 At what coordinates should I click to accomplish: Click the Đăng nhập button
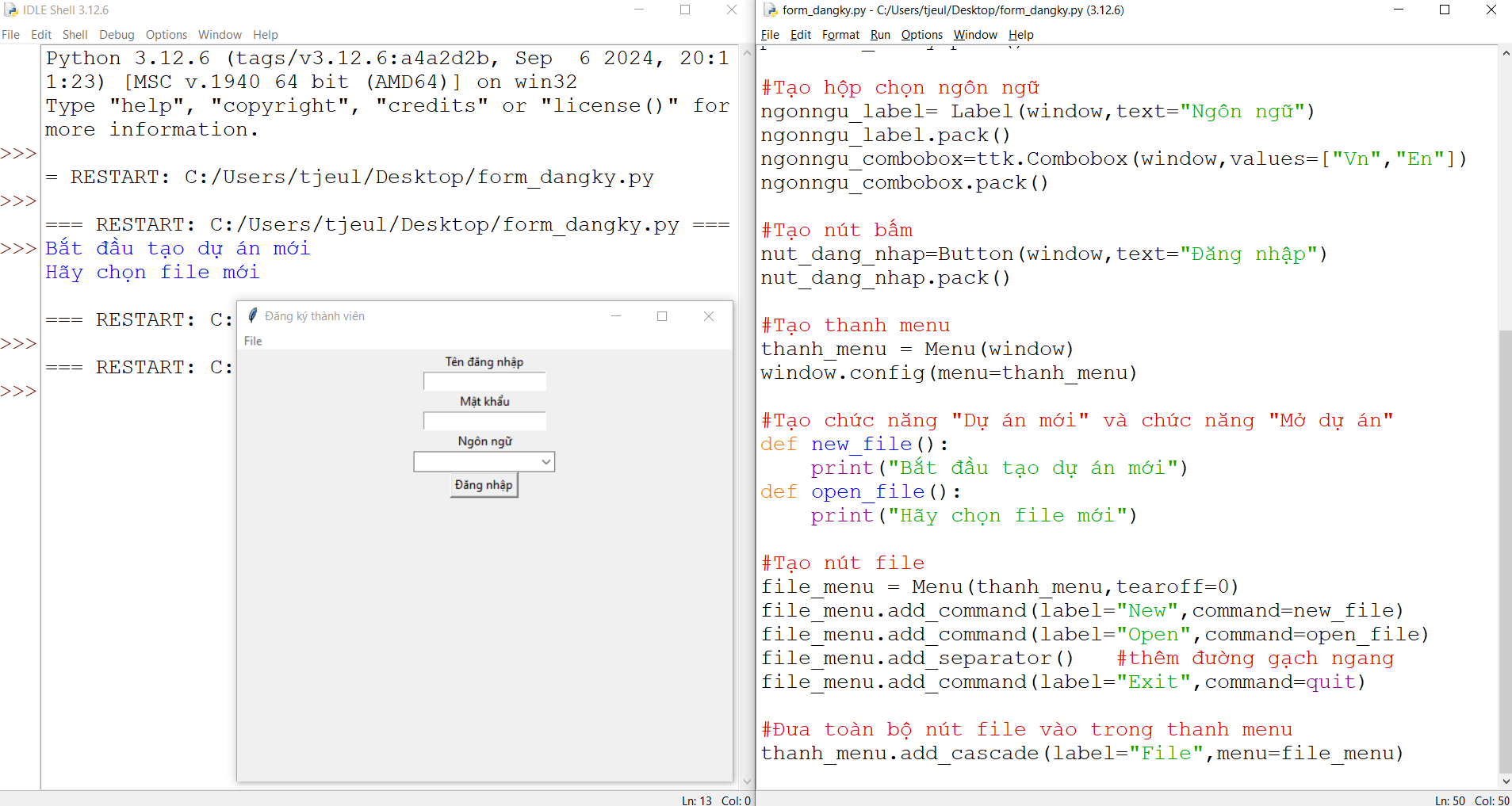[x=484, y=485]
